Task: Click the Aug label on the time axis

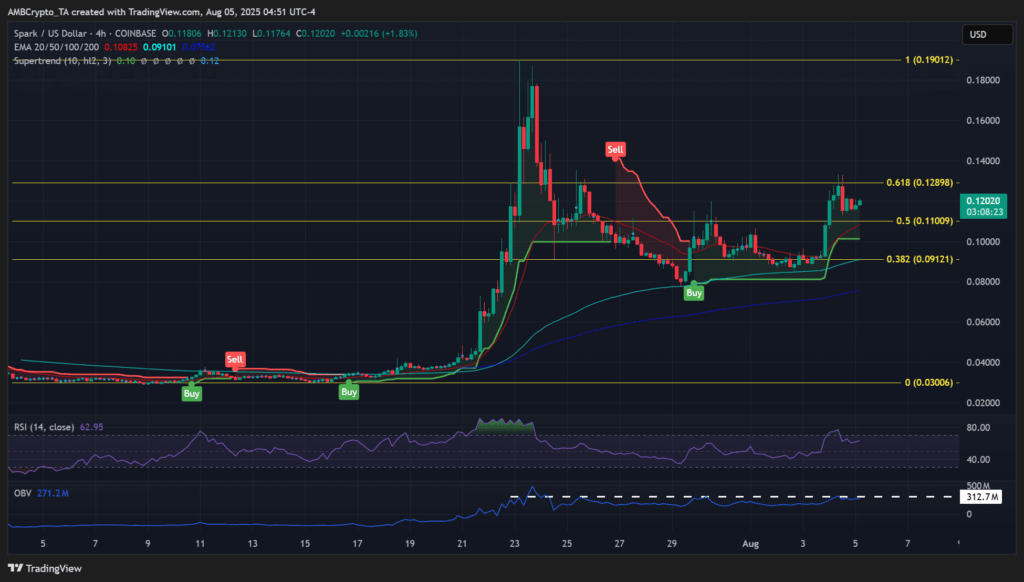Action: [x=751, y=543]
